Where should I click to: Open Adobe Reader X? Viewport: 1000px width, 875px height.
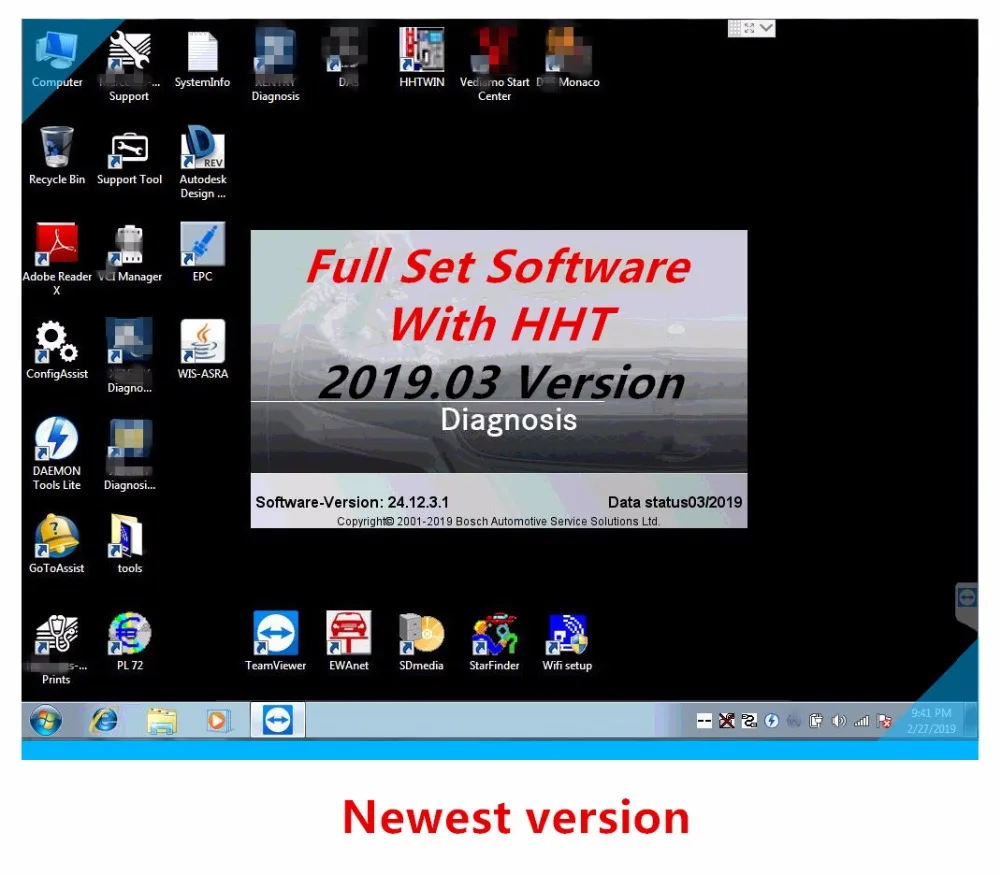(57, 259)
